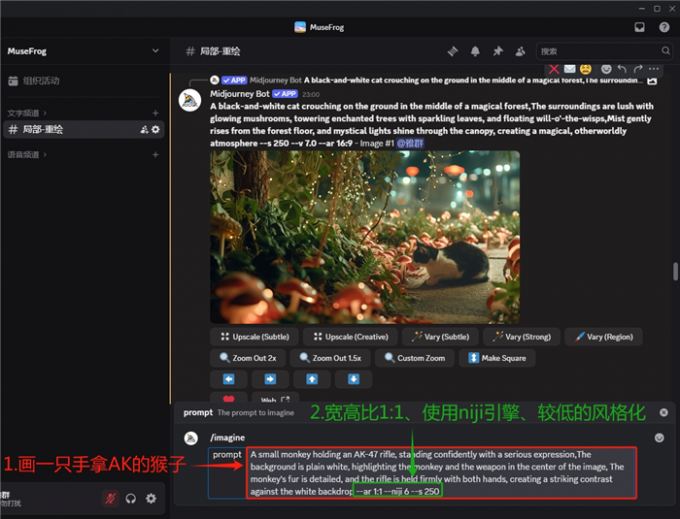Screen dimensions: 680x519
Task: Click the red X reaction on message toolbar
Action: (x=554, y=69)
